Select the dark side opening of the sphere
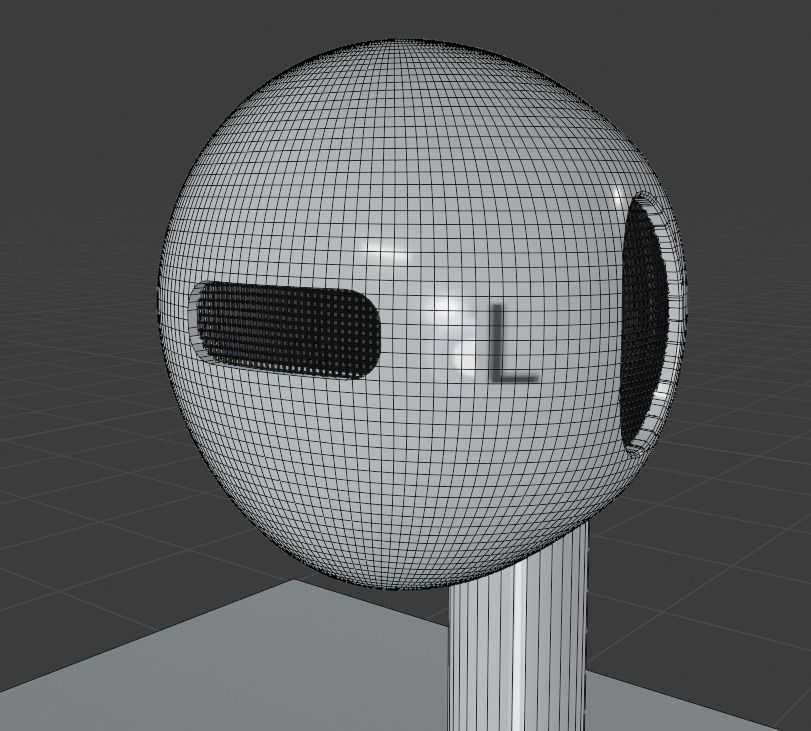The height and width of the screenshot is (731, 811). pyautogui.click(x=642, y=323)
